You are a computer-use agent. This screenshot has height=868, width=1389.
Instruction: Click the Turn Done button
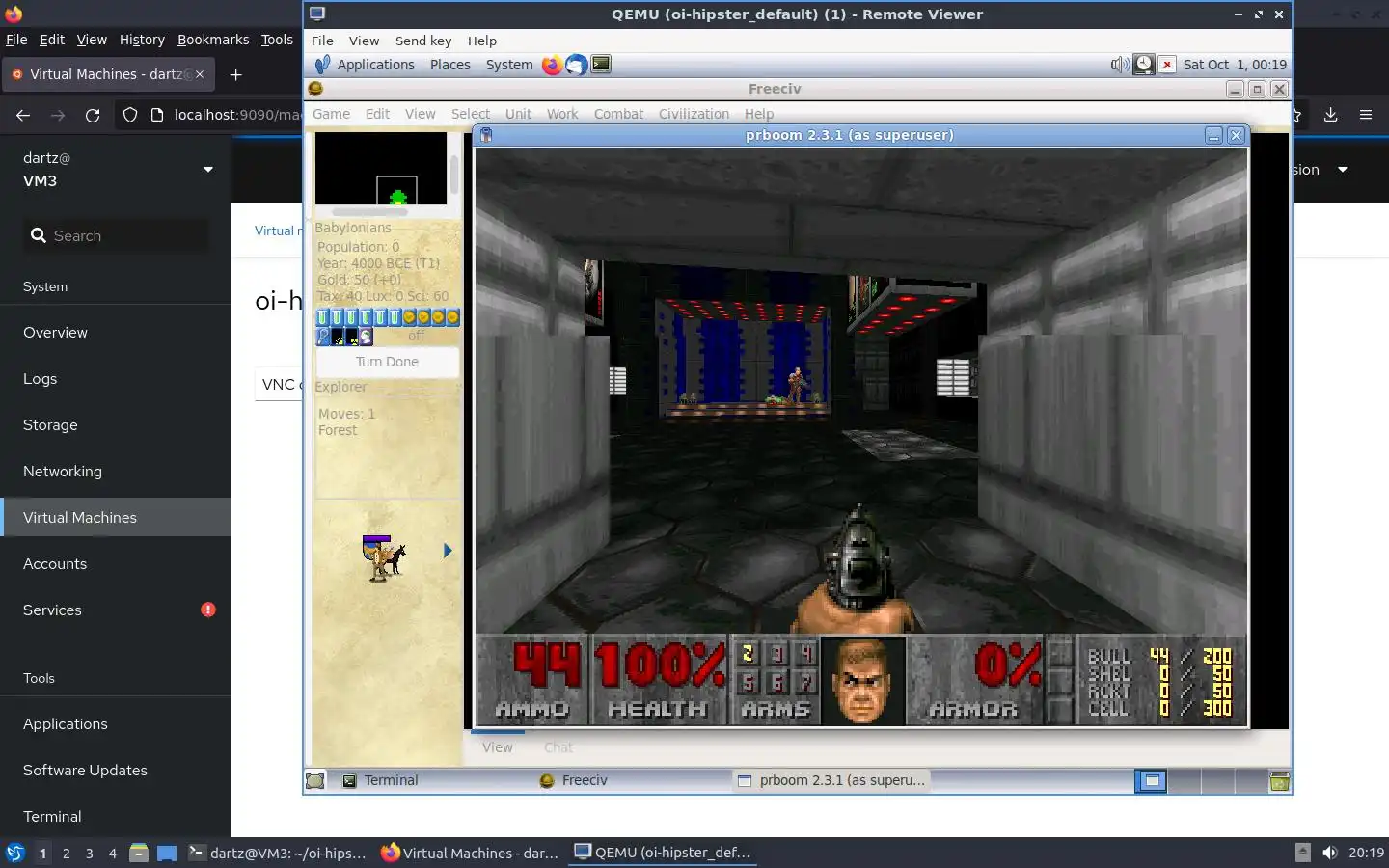tap(387, 362)
